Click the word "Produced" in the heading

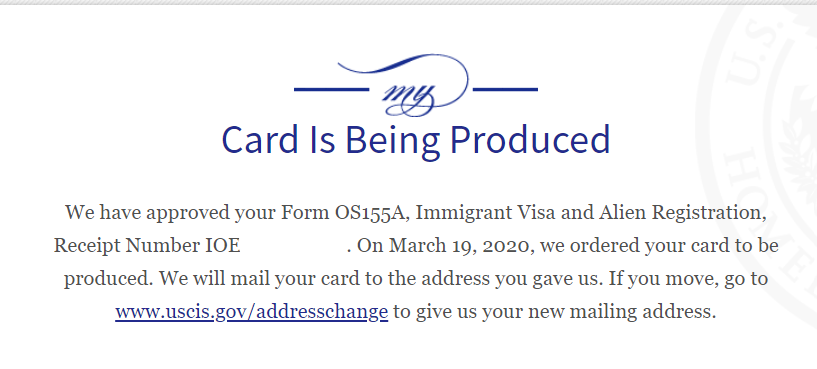530,140
